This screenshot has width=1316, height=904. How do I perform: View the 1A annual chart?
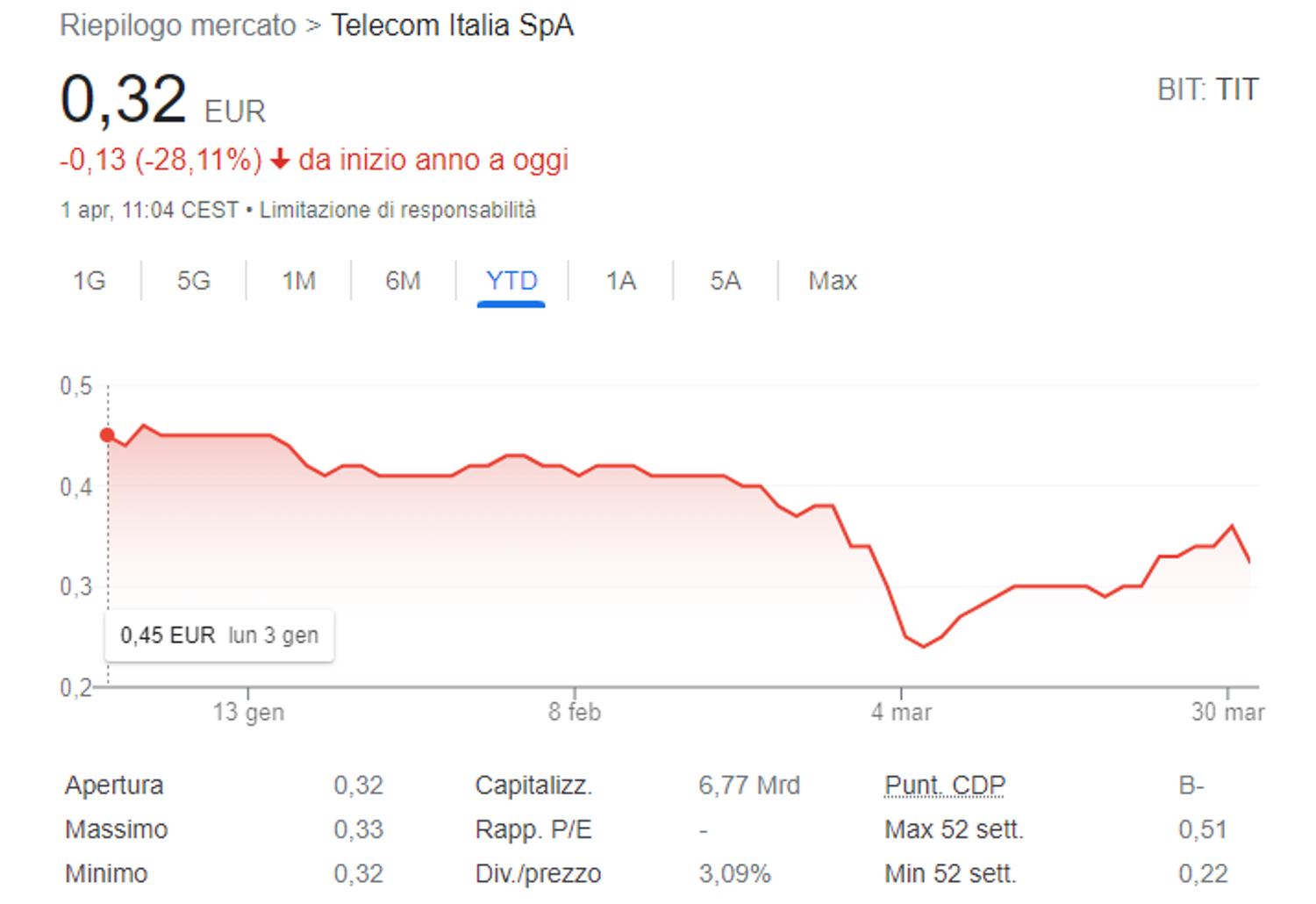(x=619, y=281)
